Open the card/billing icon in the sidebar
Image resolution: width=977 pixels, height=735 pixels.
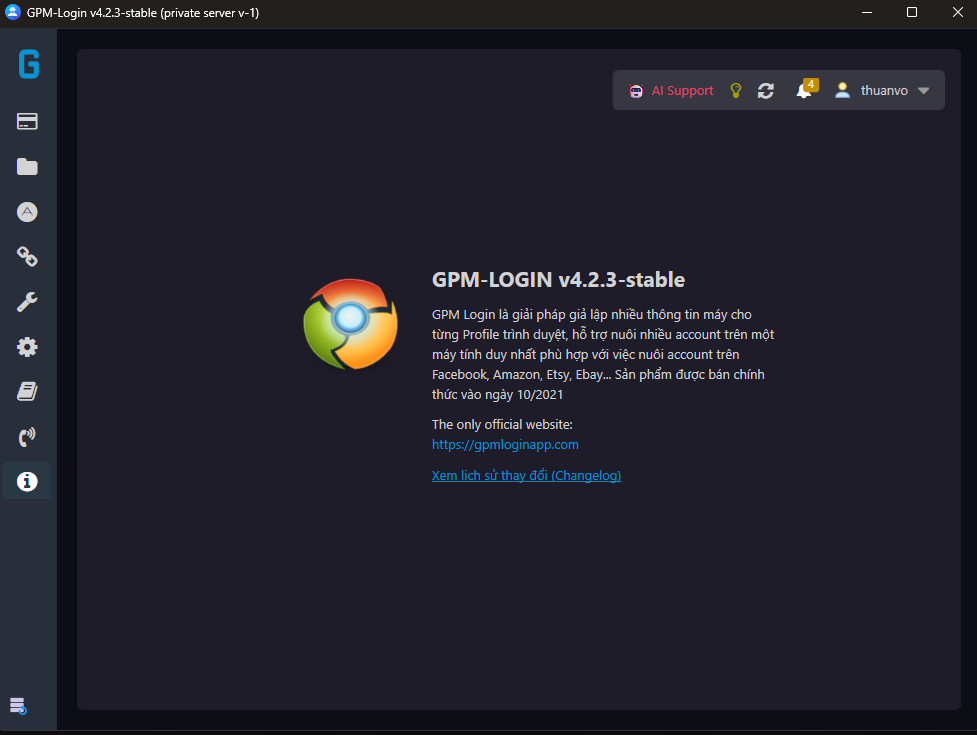[x=27, y=121]
